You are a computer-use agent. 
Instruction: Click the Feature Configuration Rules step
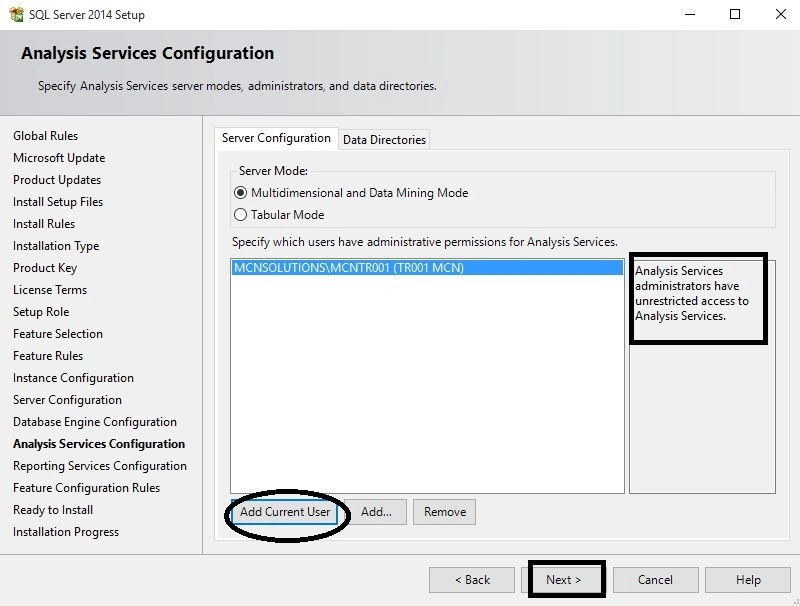(x=86, y=487)
